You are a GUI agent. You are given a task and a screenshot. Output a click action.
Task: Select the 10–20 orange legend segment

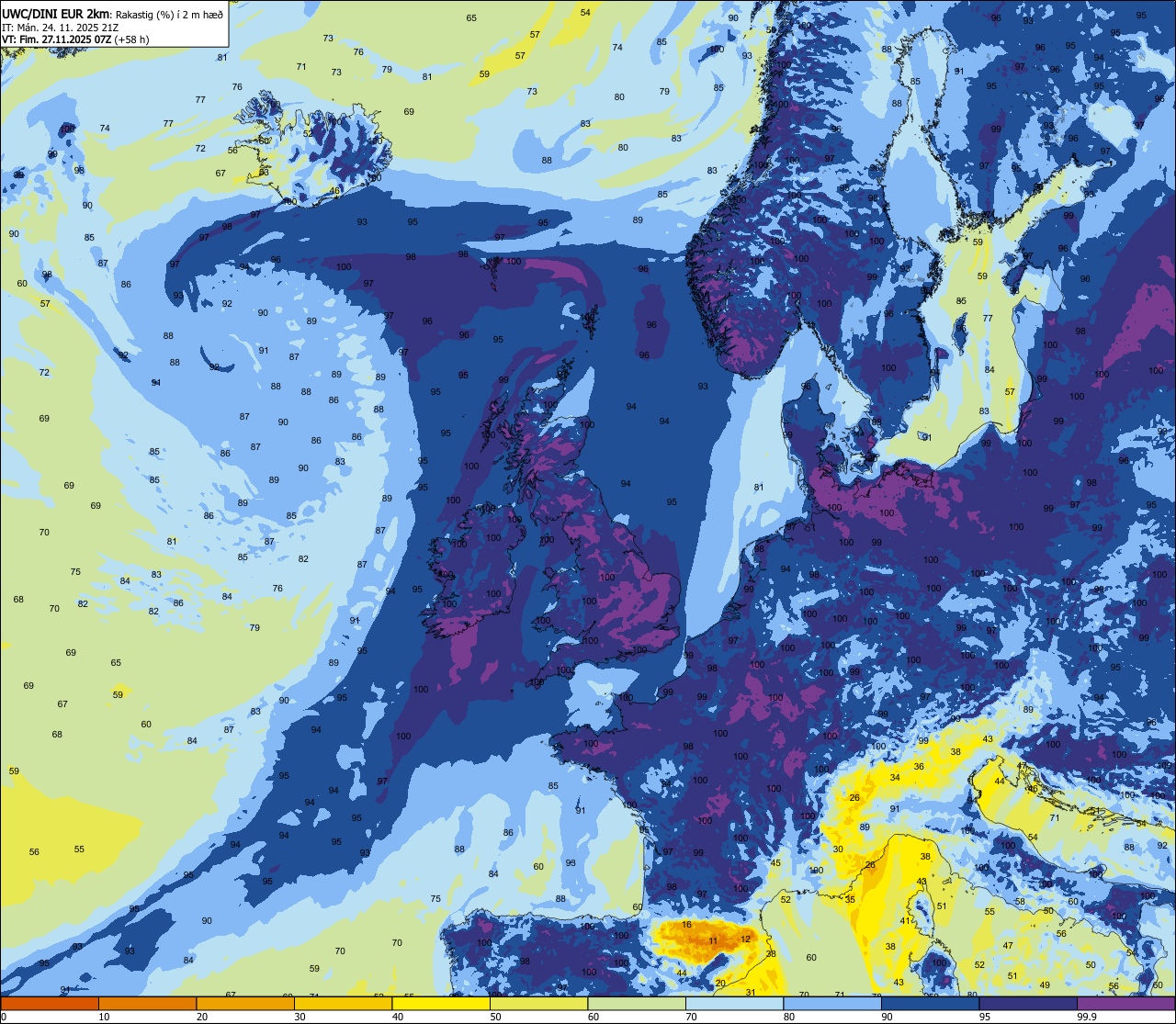(x=147, y=1003)
